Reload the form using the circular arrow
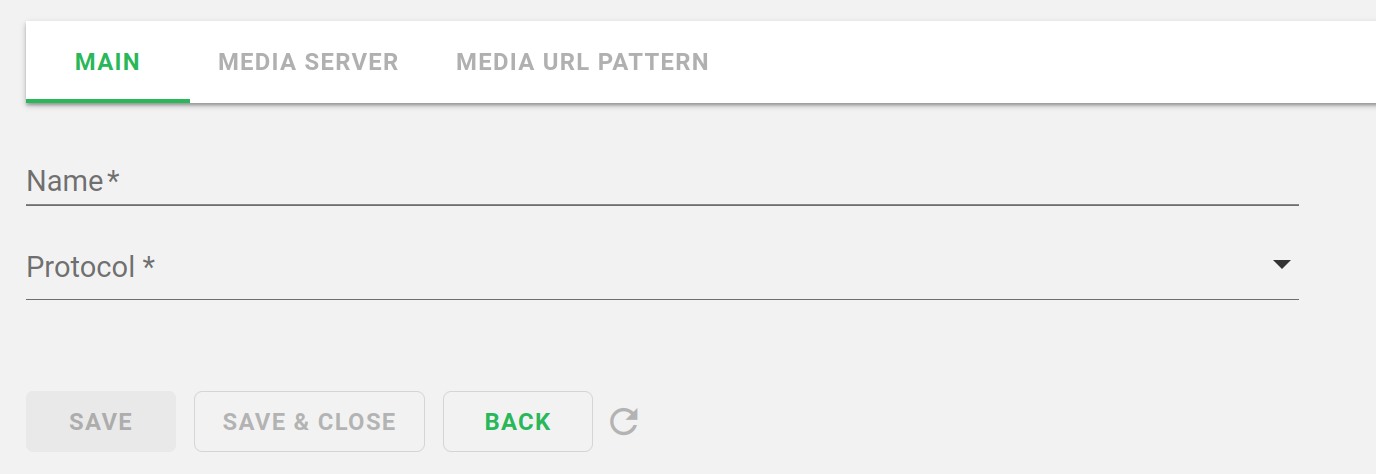Image resolution: width=1376 pixels, height=474 pixels. coord(624,422)
